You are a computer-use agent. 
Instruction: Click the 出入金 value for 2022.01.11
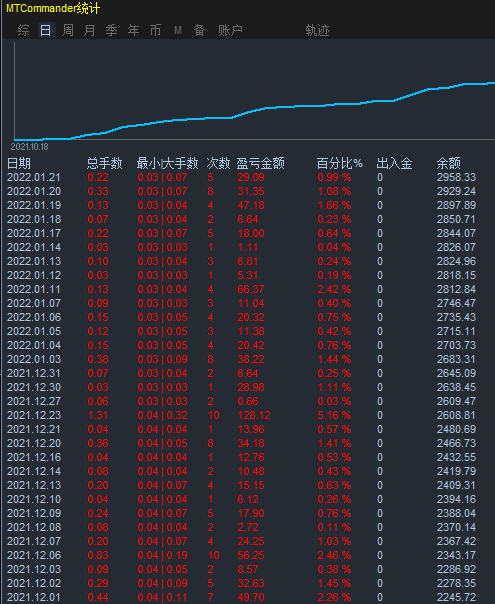pos(380,289)
